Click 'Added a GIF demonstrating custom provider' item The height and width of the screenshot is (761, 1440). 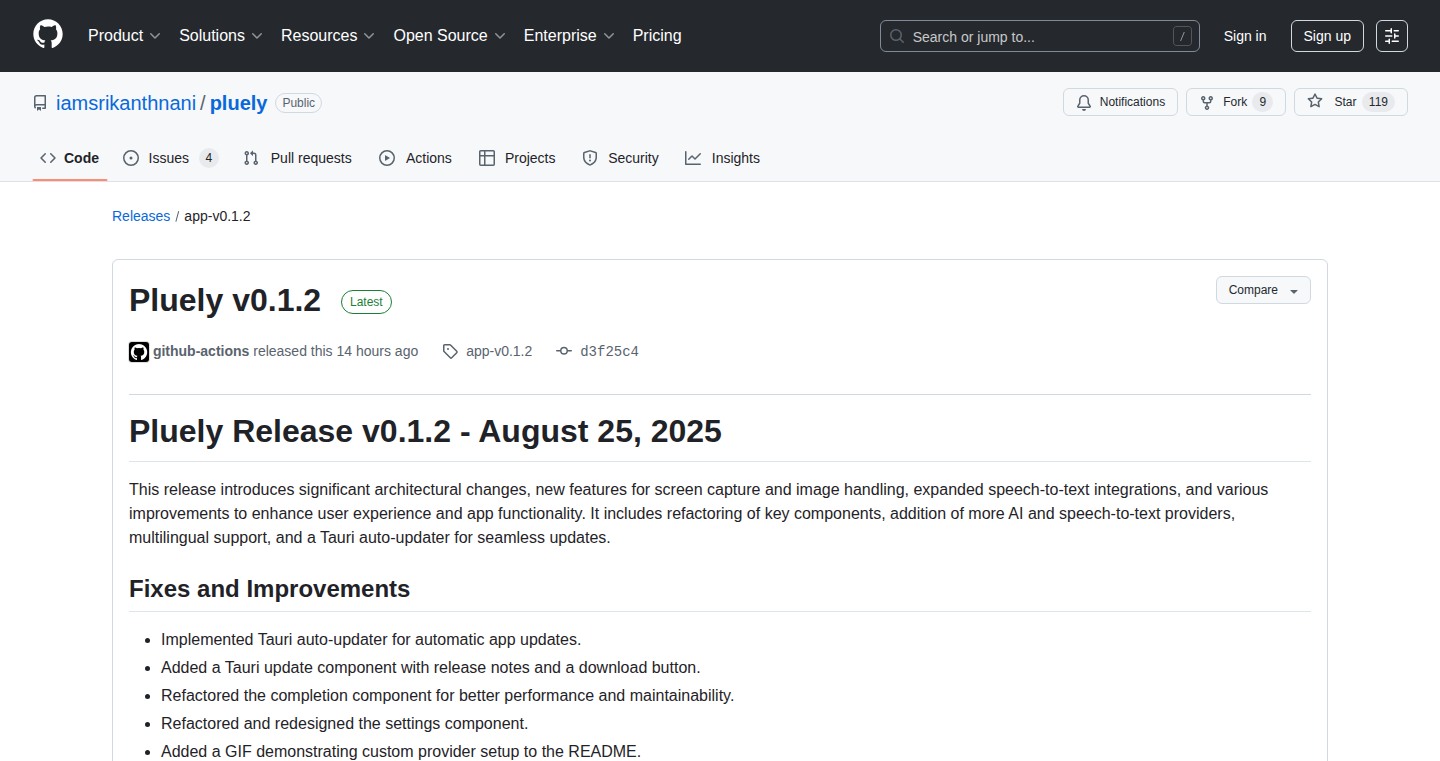(x=400, y=751)
